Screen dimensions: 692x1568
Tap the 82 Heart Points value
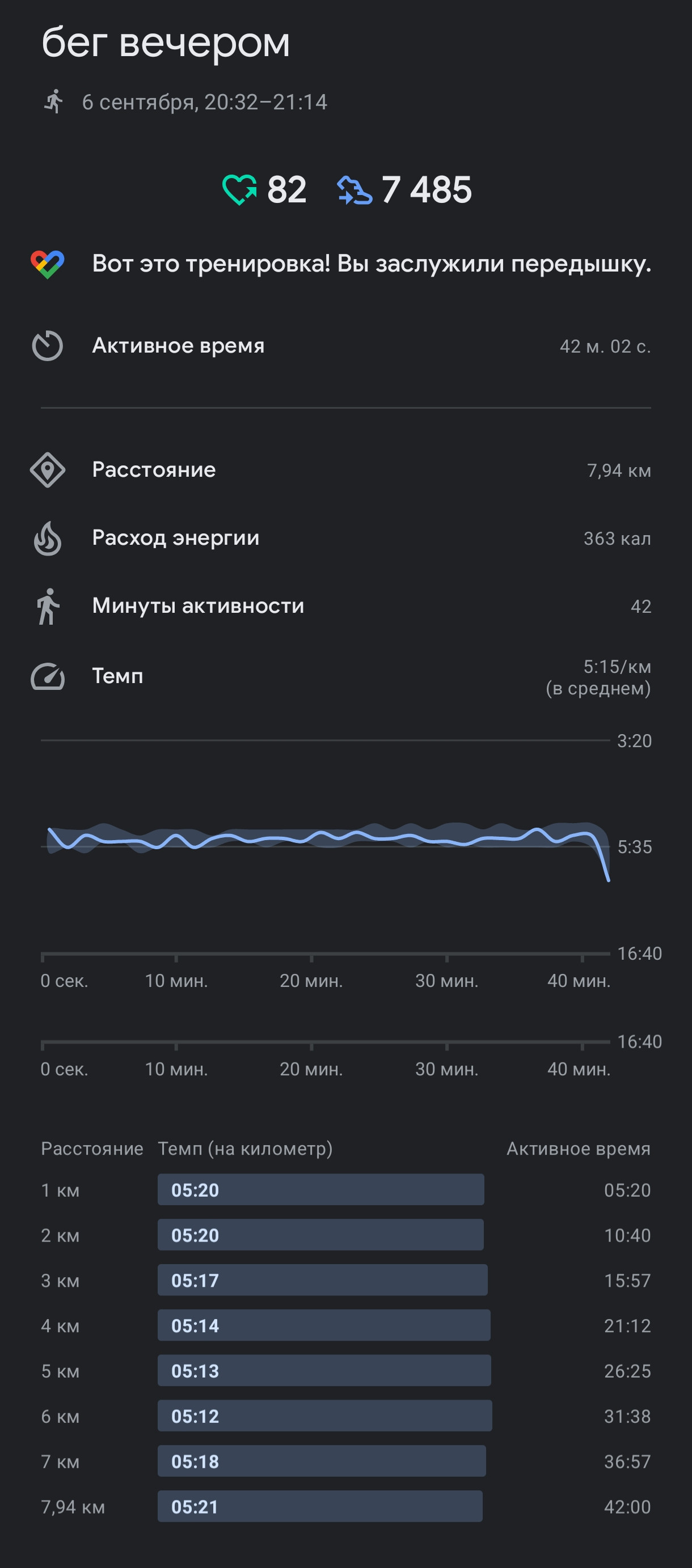click(286, 190)
